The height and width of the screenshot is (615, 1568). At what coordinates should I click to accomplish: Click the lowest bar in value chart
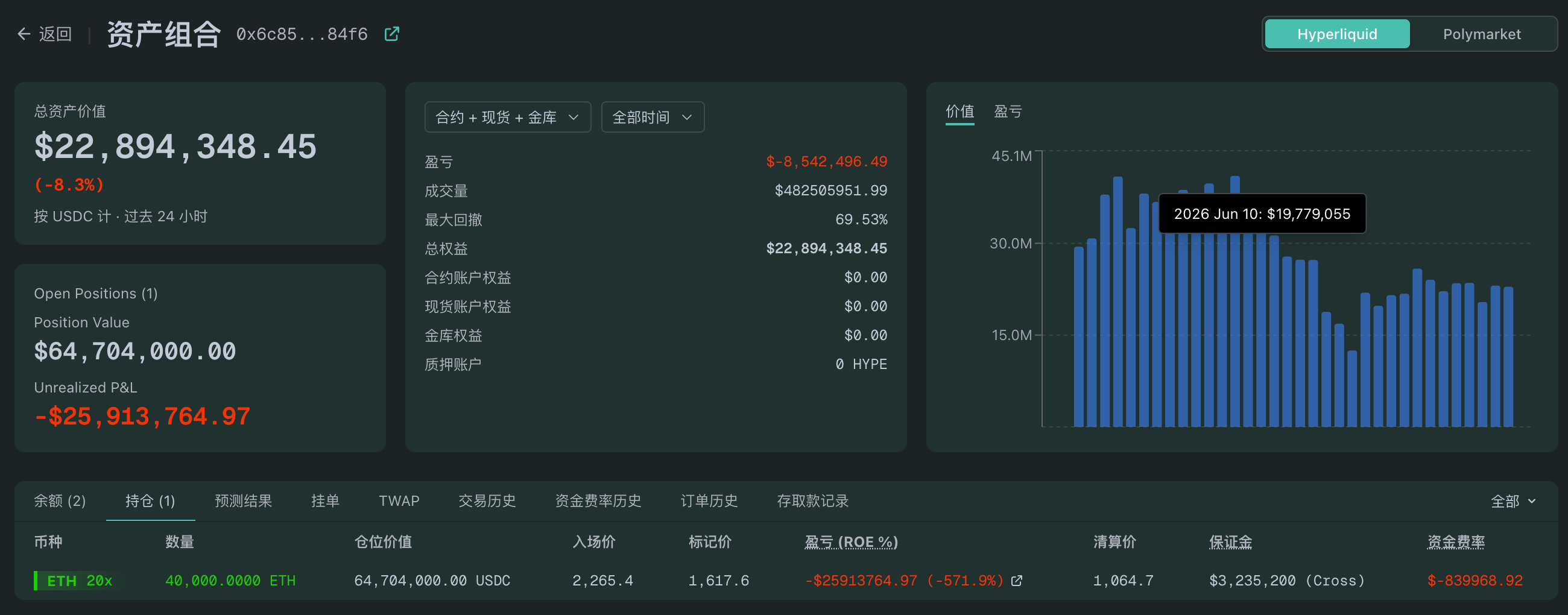[1353, 389]
